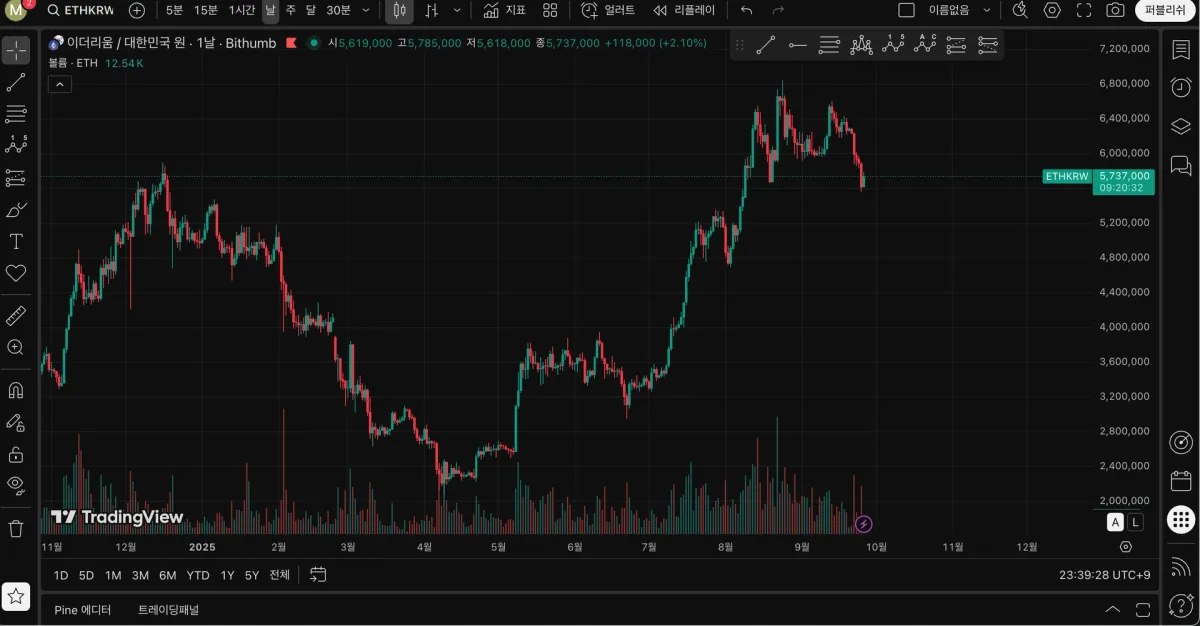Image resolution: width=1200 pixels, height=626 pixels.
Task: Click the 퍼블리쉬 publish button
Action: pyautogui.click(x=1165, y=10)
